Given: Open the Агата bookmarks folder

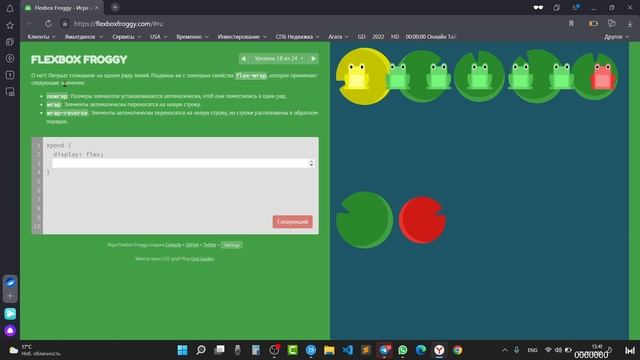Looking at the screenshot, I should click(x=338, y=37).
